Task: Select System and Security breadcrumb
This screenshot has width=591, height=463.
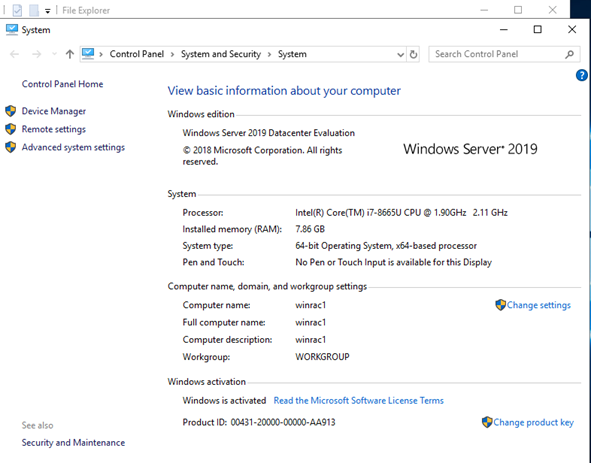Action: (x=221, y=54)
